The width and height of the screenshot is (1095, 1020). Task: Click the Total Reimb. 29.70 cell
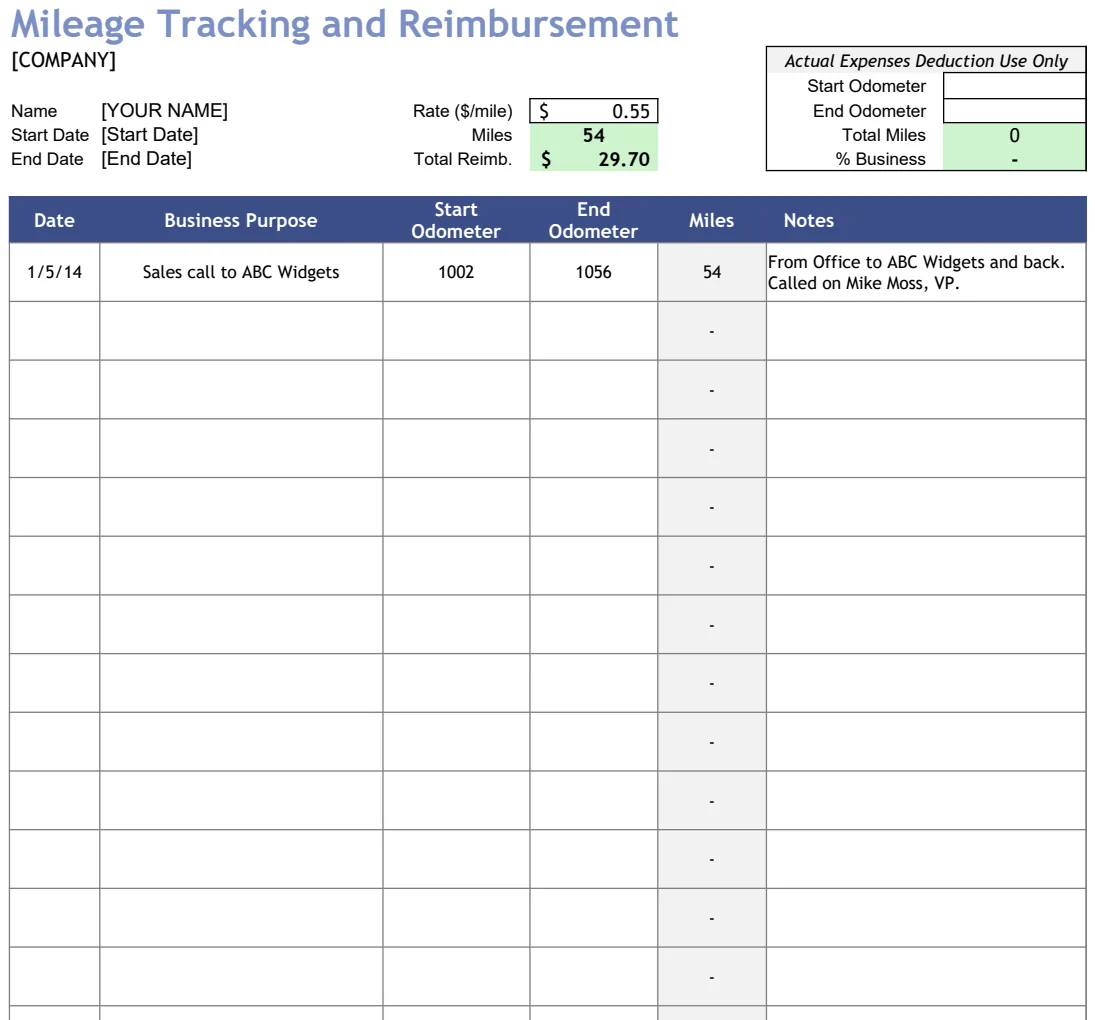(x=594, y=159)
